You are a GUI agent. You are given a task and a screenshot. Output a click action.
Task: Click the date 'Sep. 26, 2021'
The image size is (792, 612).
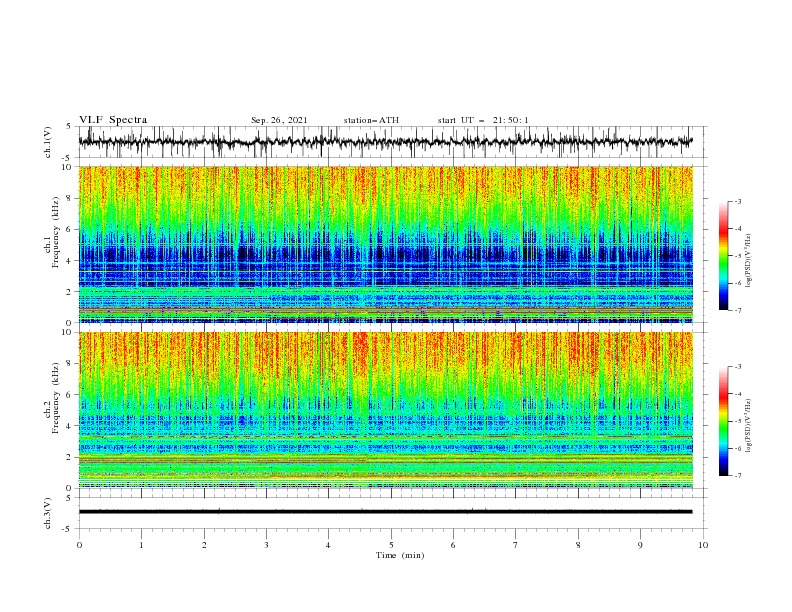click(279, 120)
